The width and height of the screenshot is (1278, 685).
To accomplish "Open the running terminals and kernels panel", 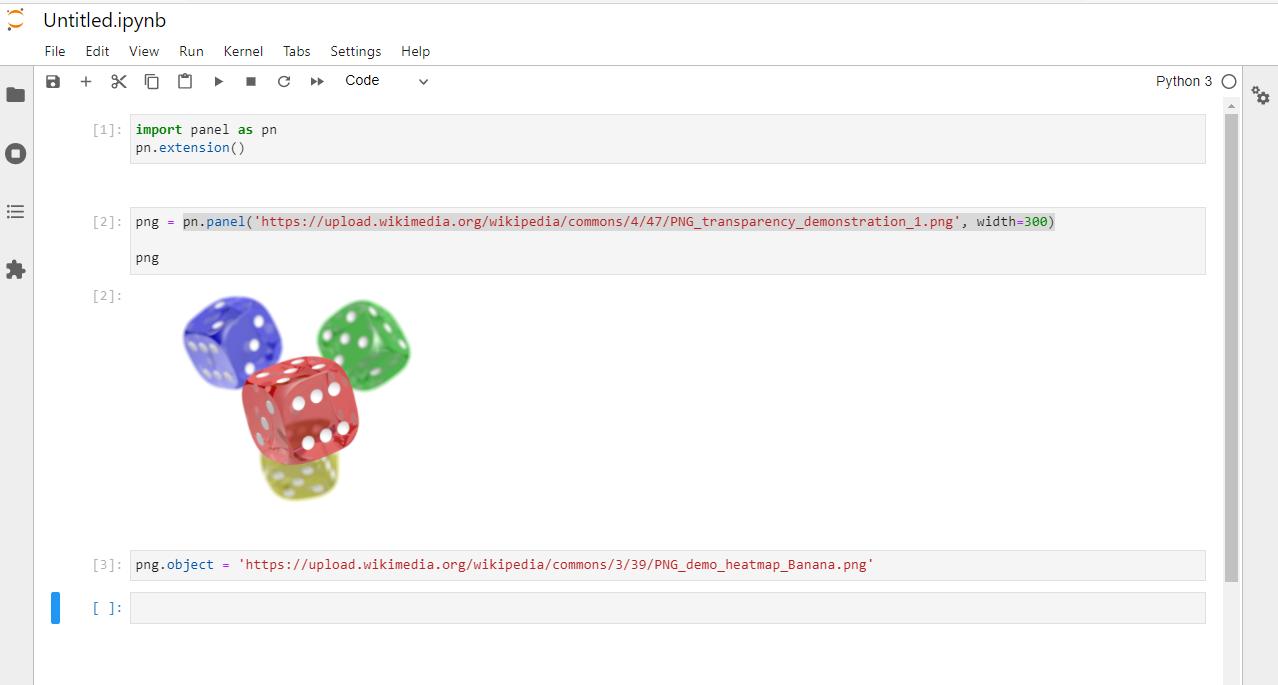I will tap(15, 153).
